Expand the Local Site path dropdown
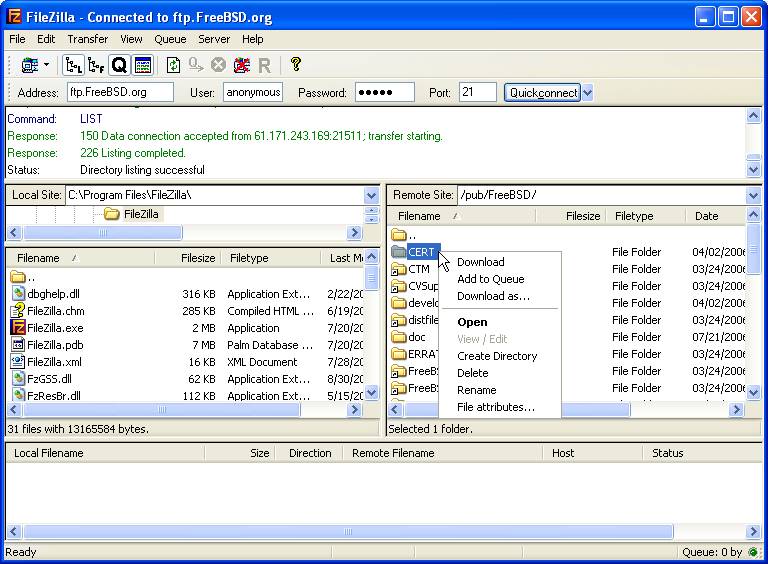The image size is (768, 564). click(371, 196)
